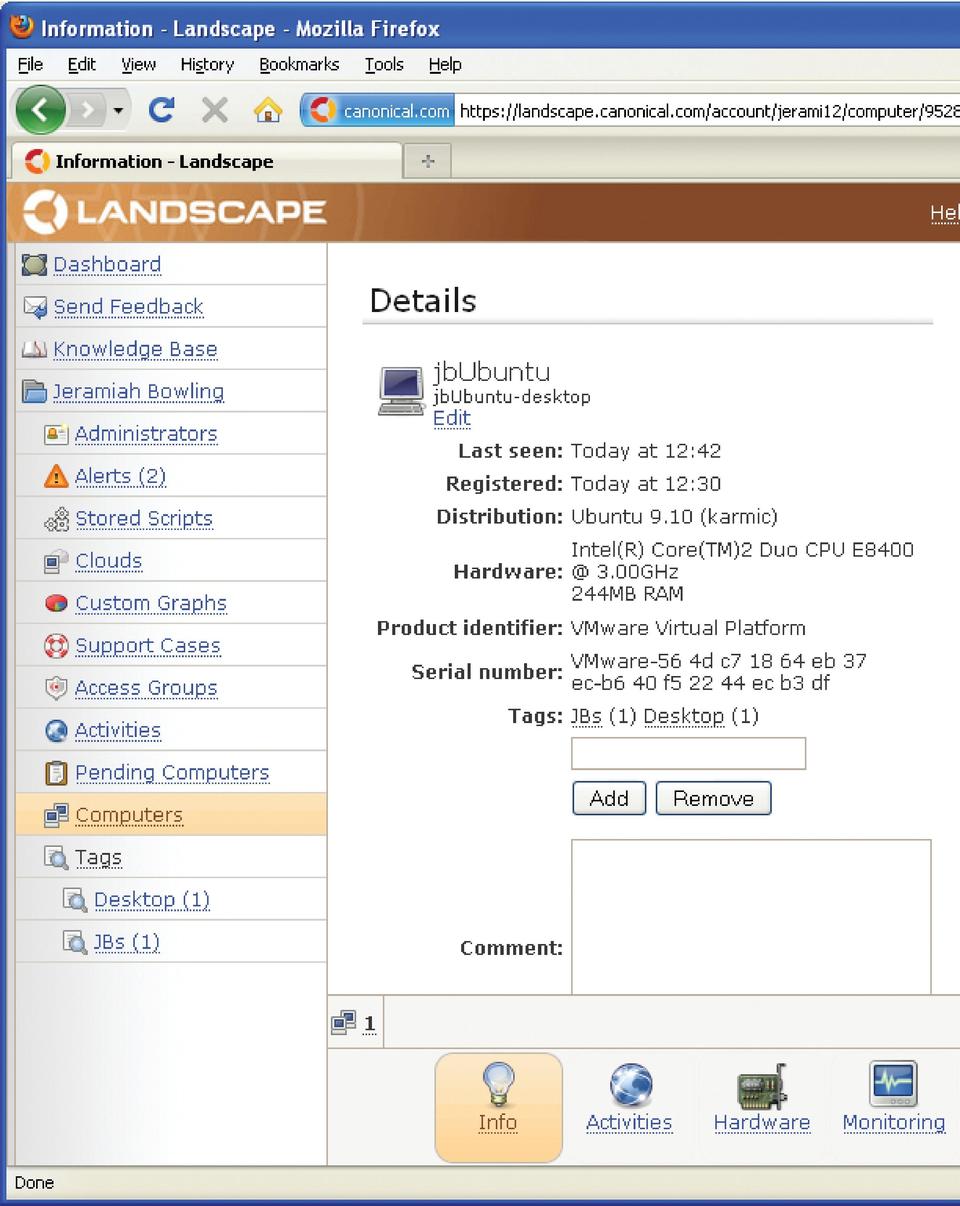Open the JBs (1) tag in sidebar
The width and height of the screenshot is (960, 1206).
[127, 942]
